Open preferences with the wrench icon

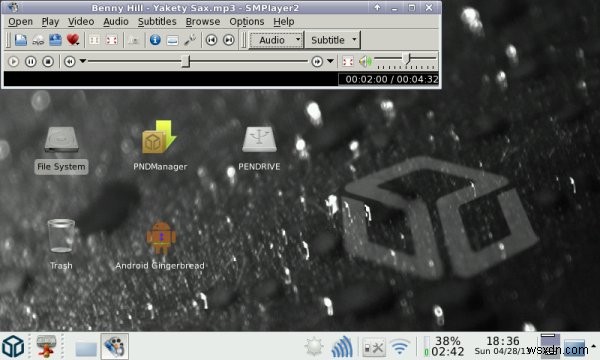click(190, 40)
